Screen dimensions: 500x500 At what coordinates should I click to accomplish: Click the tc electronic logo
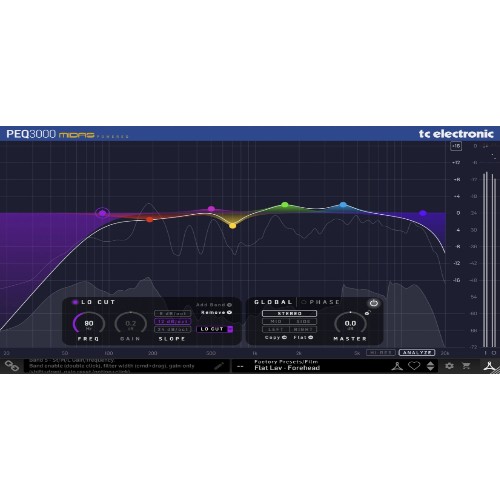pyautogui.click(x=456, y=134)
